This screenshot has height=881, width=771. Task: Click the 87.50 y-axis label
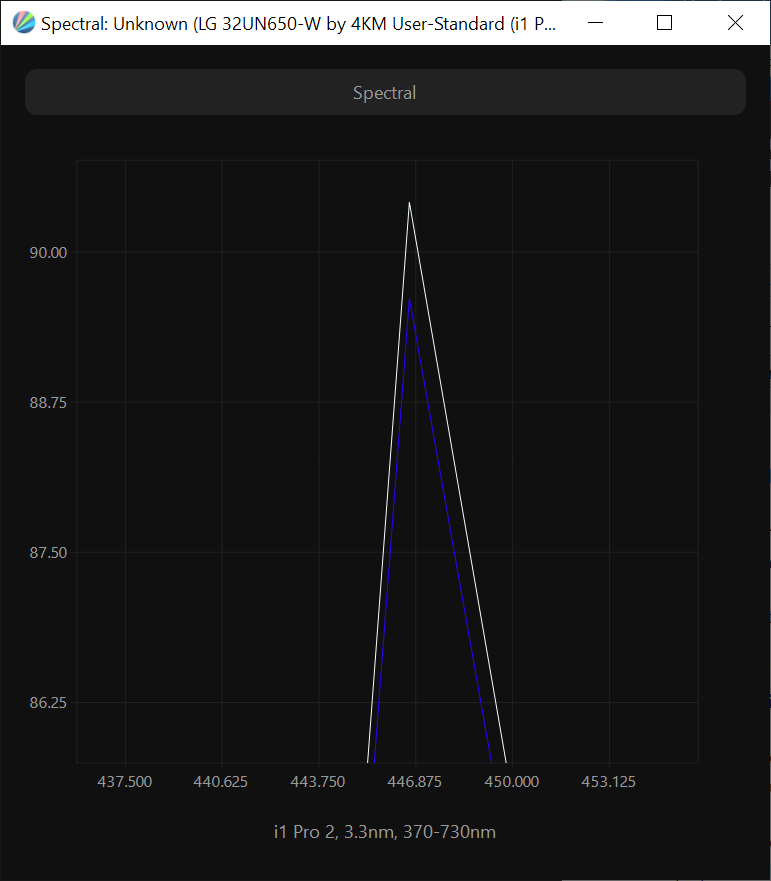click(47, 553)
